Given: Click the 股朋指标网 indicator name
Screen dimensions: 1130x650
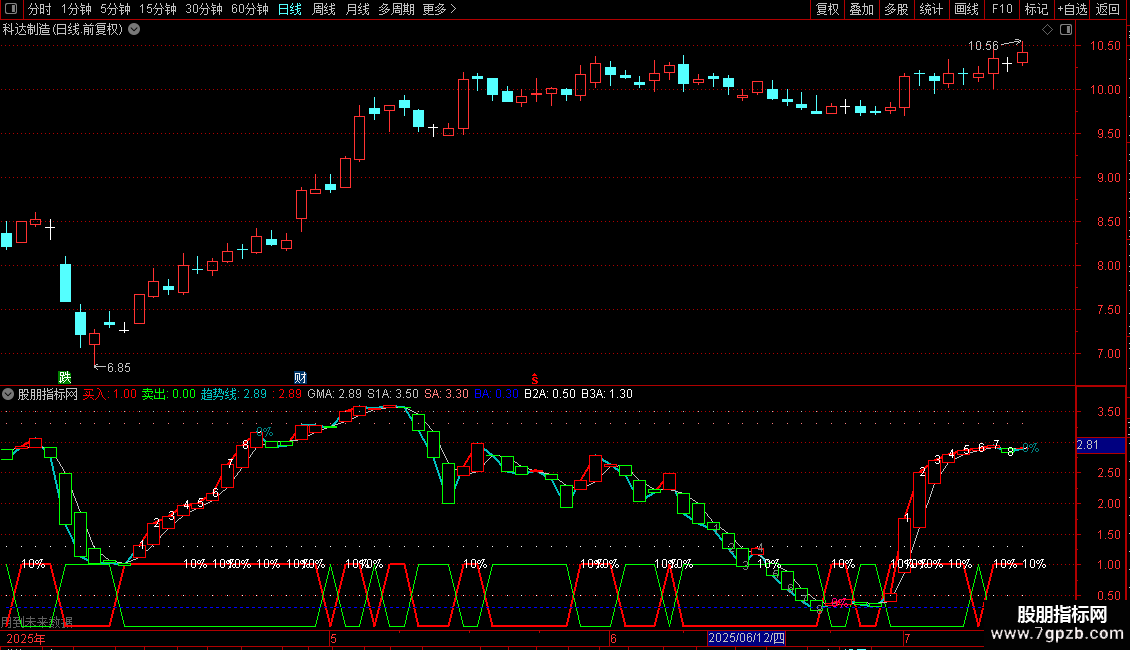Looking at the screenshot, I should [x=48, y=394].
